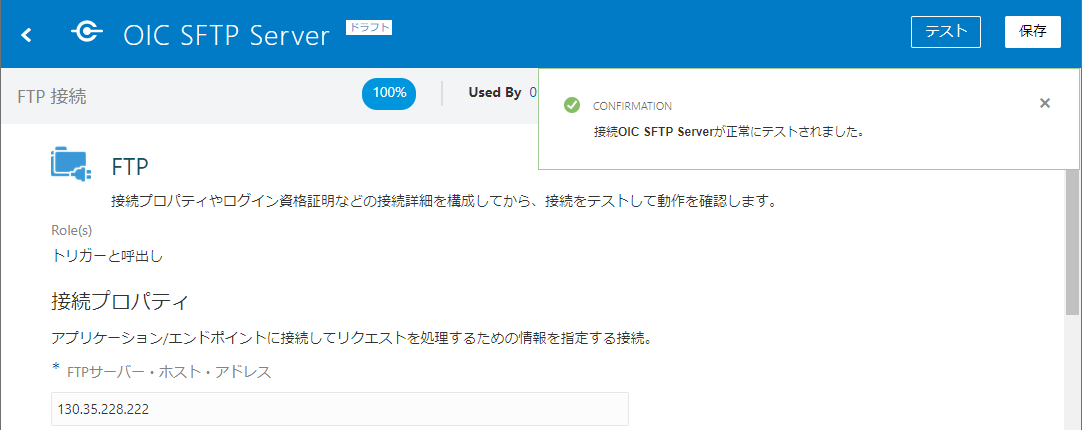Click the FTP 接続 label
This screenshot has width=1082, height=430.
click(x=52, y=96)
